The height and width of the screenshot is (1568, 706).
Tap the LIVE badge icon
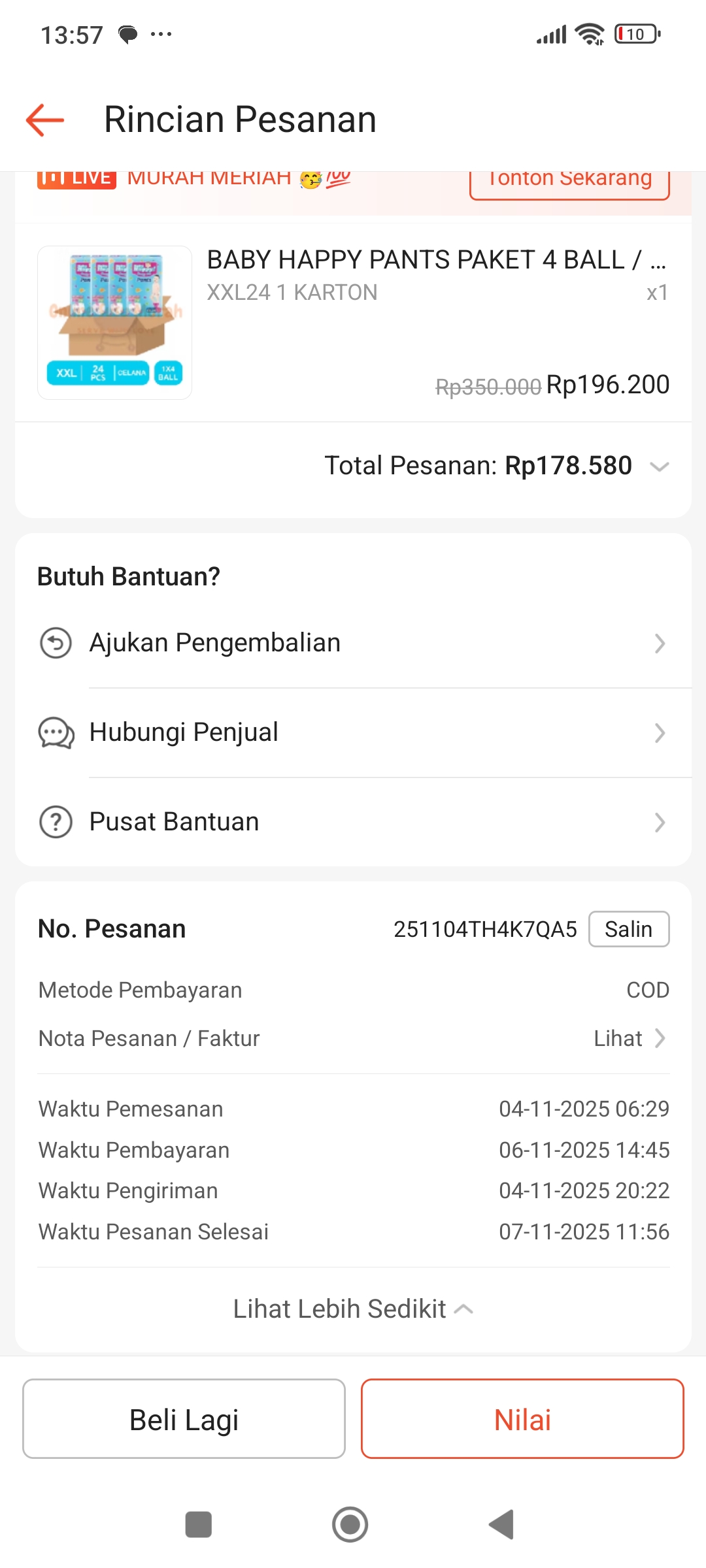pyautogui.click(x=76, y=178)
